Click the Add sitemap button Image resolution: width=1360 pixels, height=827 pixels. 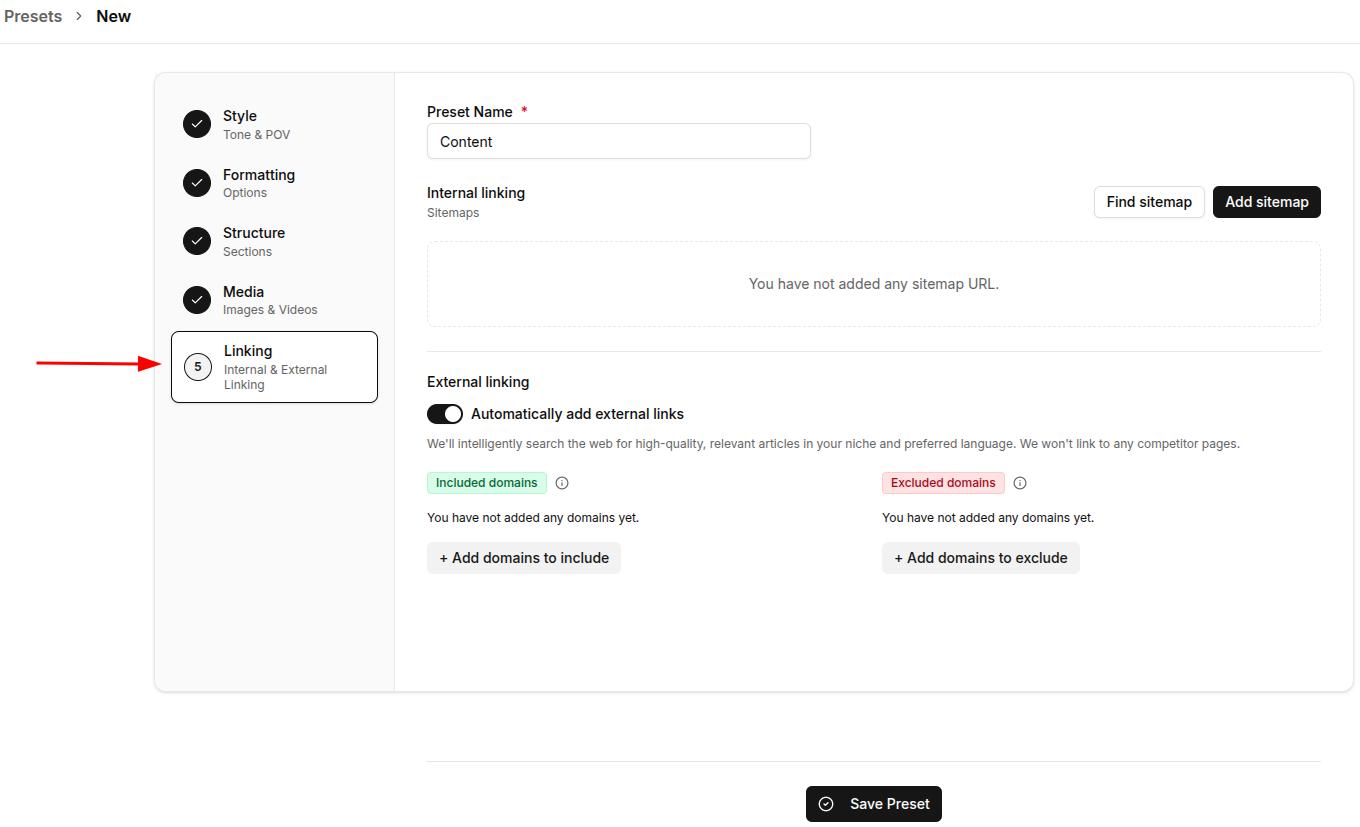1266,201
